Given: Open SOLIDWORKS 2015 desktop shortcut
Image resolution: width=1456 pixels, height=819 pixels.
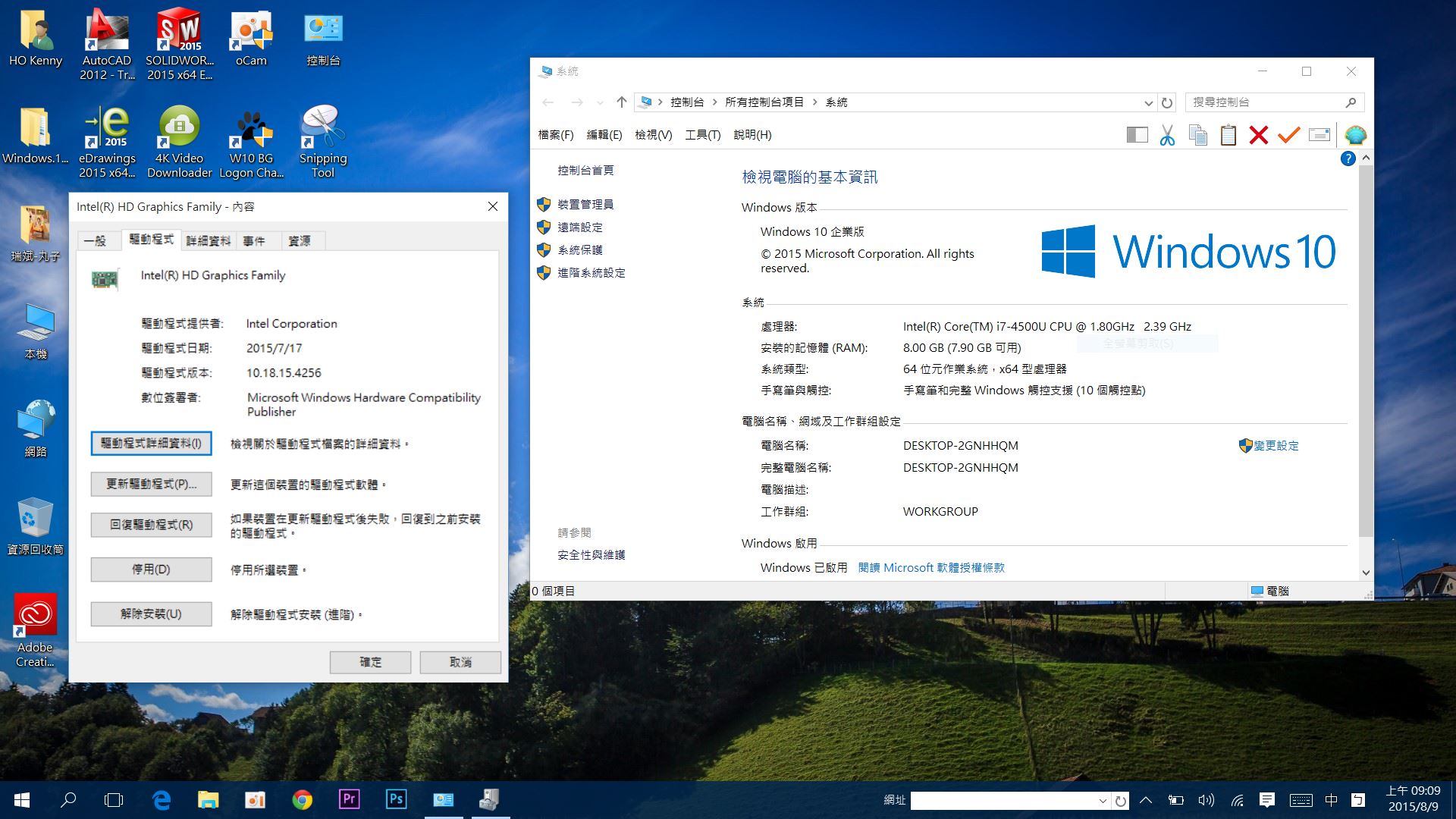Looking at the screenshot, I should tap(179, 44).
